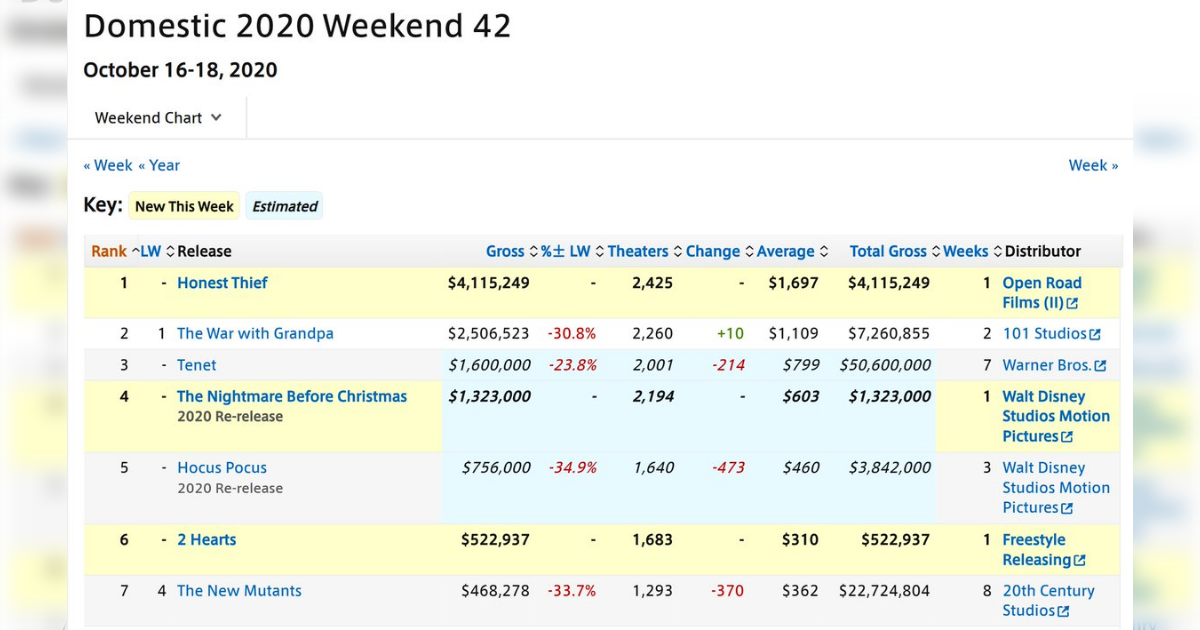The height and width of the screenshot is (630, 1200).
Task: Click the New This Week key swatch
Action: click(184, 207)
